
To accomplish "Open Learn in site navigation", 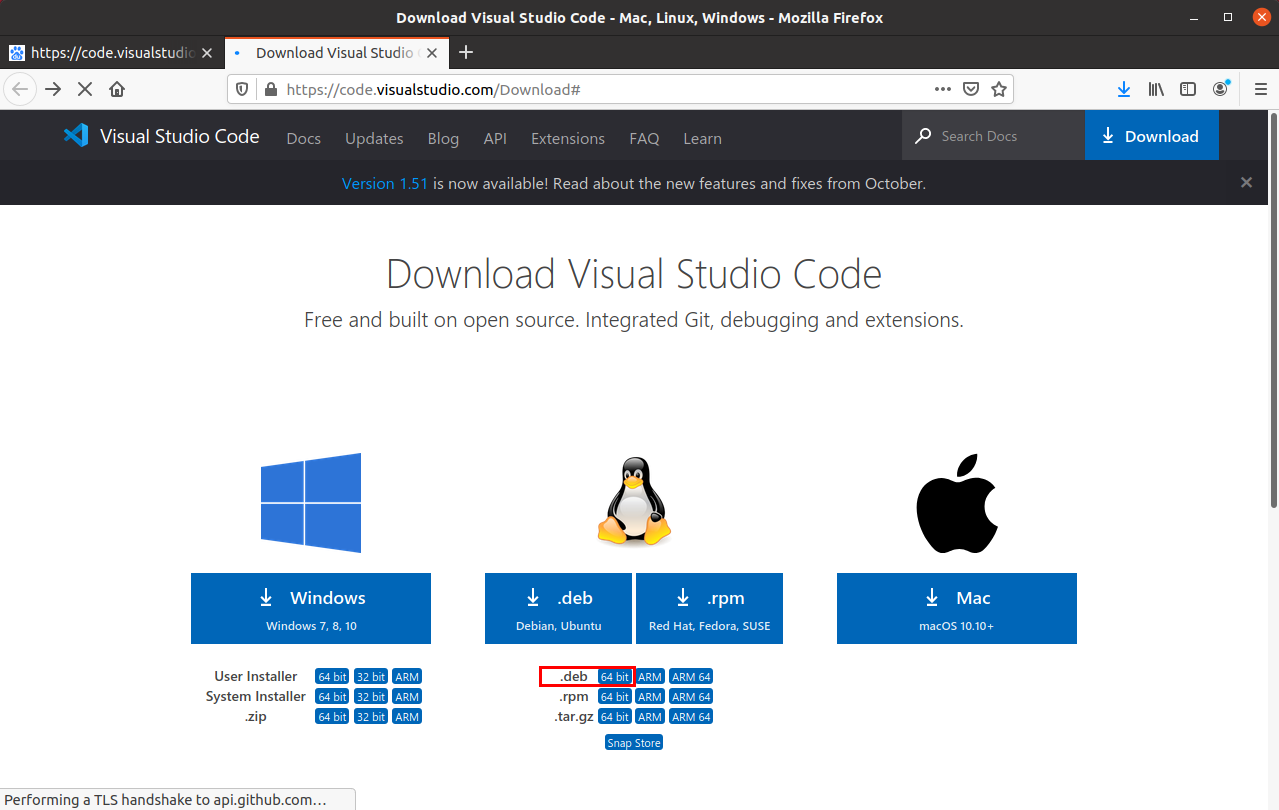I will coord(702,139).
